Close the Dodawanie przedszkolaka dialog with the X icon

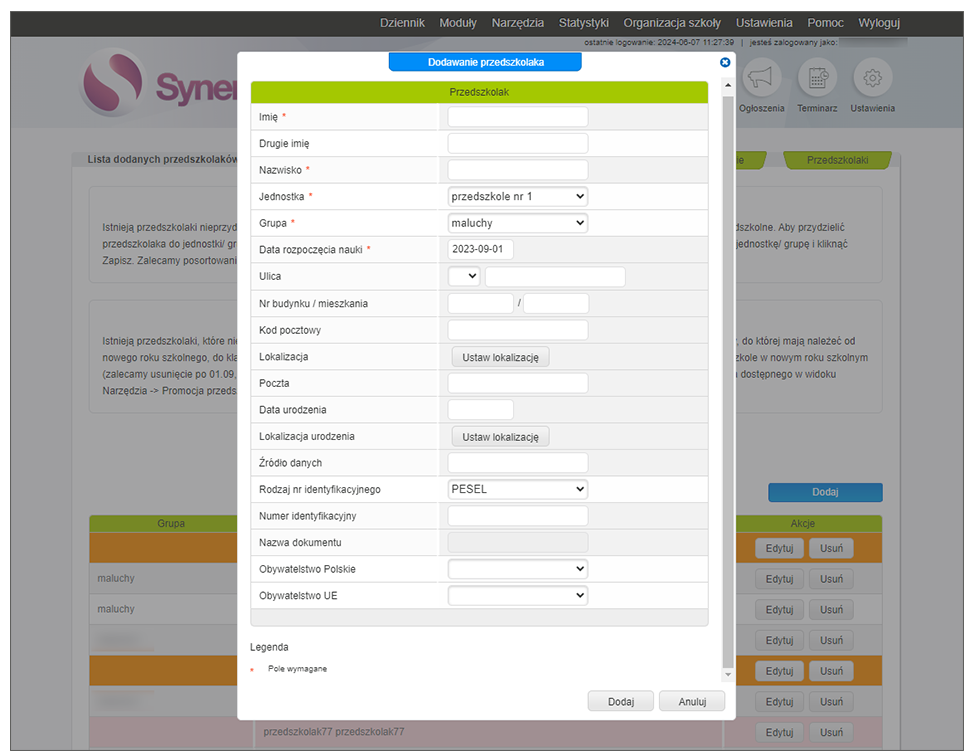point(725,62)
